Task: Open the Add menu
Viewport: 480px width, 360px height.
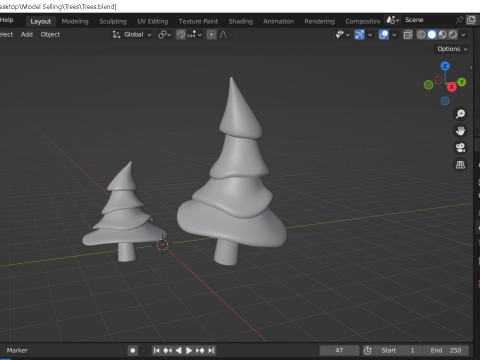Action: [x=27, y=34]
